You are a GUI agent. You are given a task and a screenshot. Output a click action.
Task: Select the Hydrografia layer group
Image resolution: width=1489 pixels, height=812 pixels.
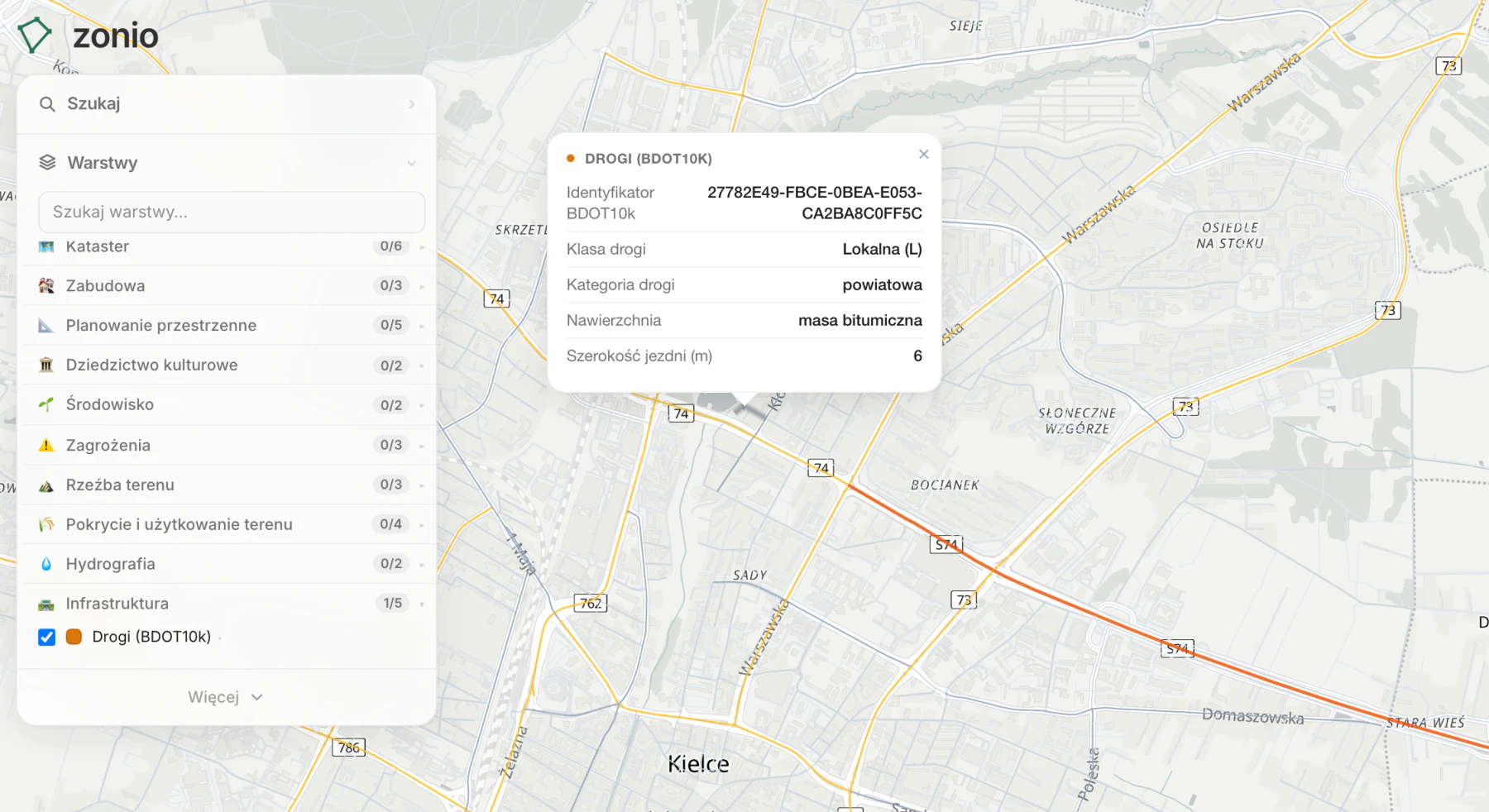[227, 565]
